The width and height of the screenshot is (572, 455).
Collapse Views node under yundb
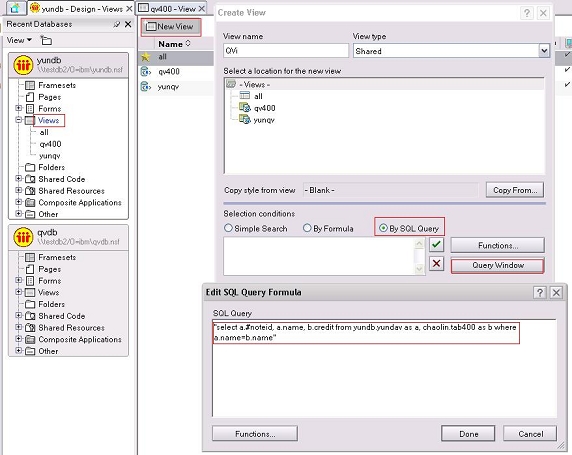point(19,120)
